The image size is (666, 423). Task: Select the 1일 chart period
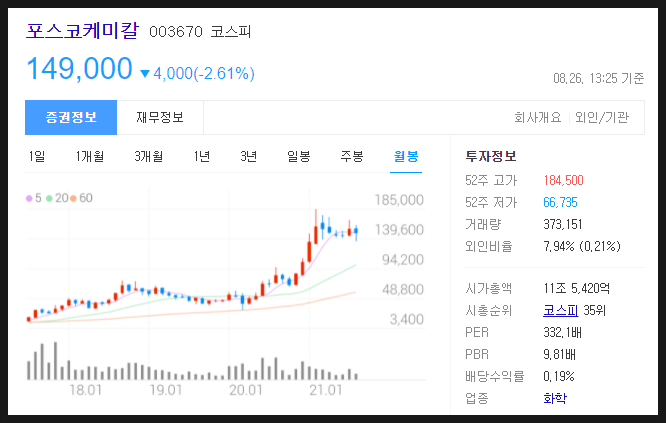click(x=38, y=156)
